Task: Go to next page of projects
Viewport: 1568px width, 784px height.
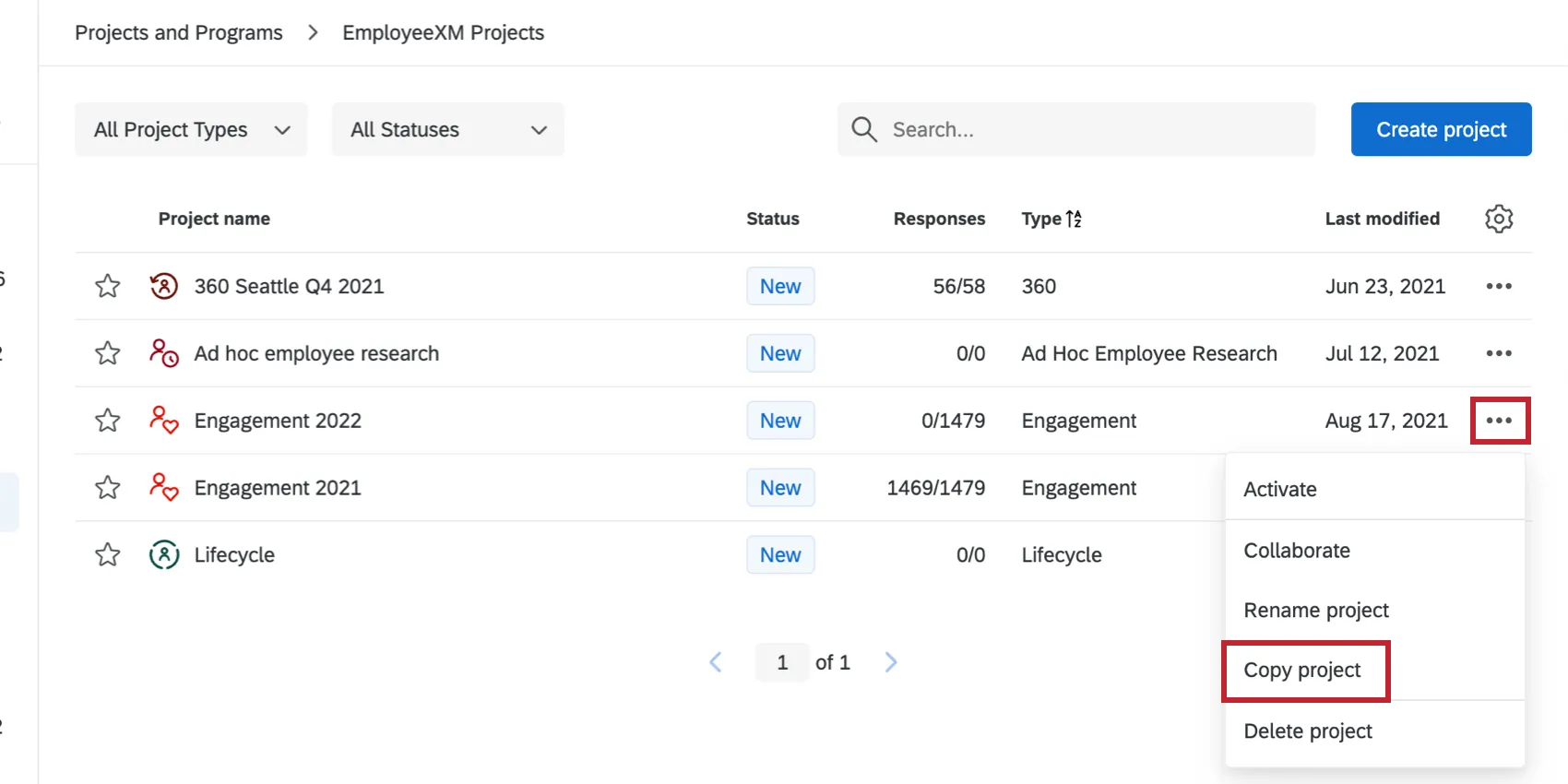Action: [890, 662]
